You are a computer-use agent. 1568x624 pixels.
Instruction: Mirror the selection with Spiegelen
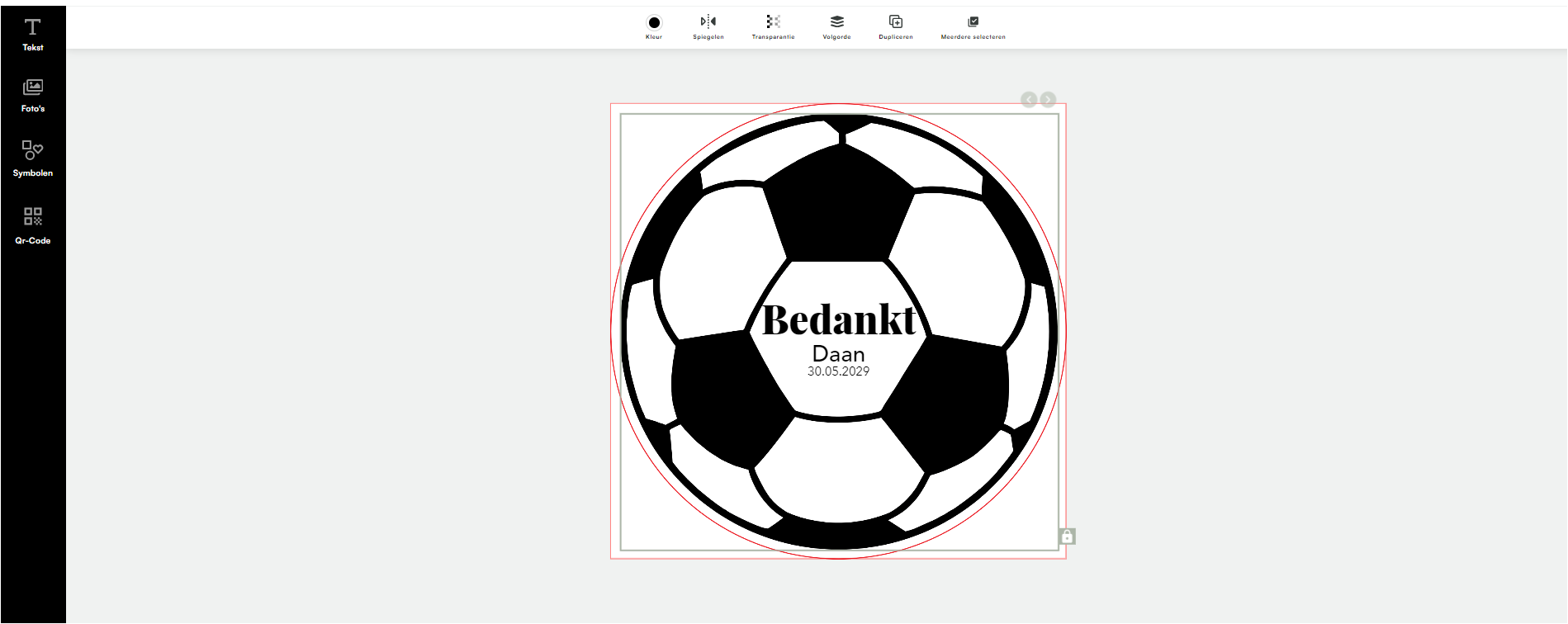[x=708, y=21]
